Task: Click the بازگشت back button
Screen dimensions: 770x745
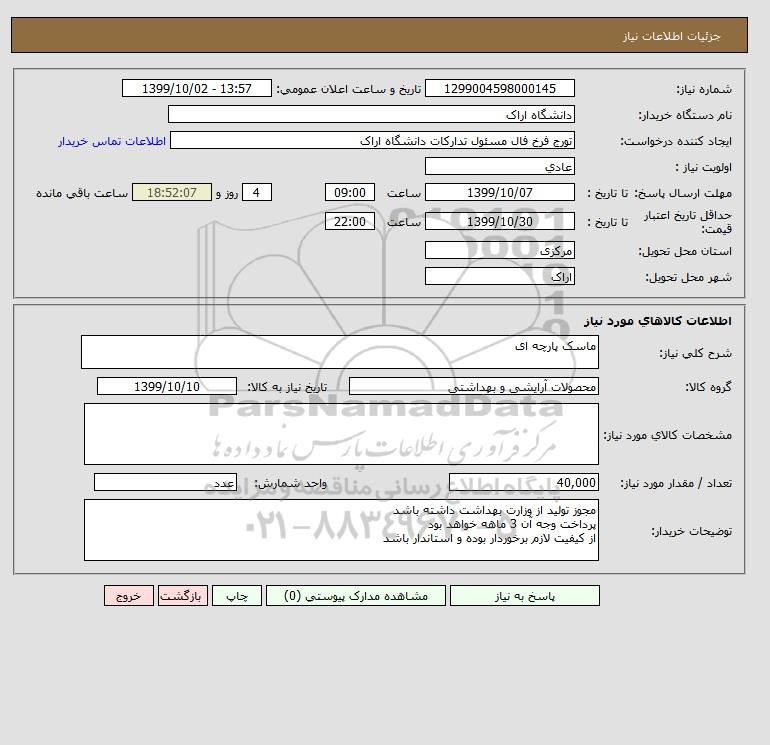Action: coord(183,596)
